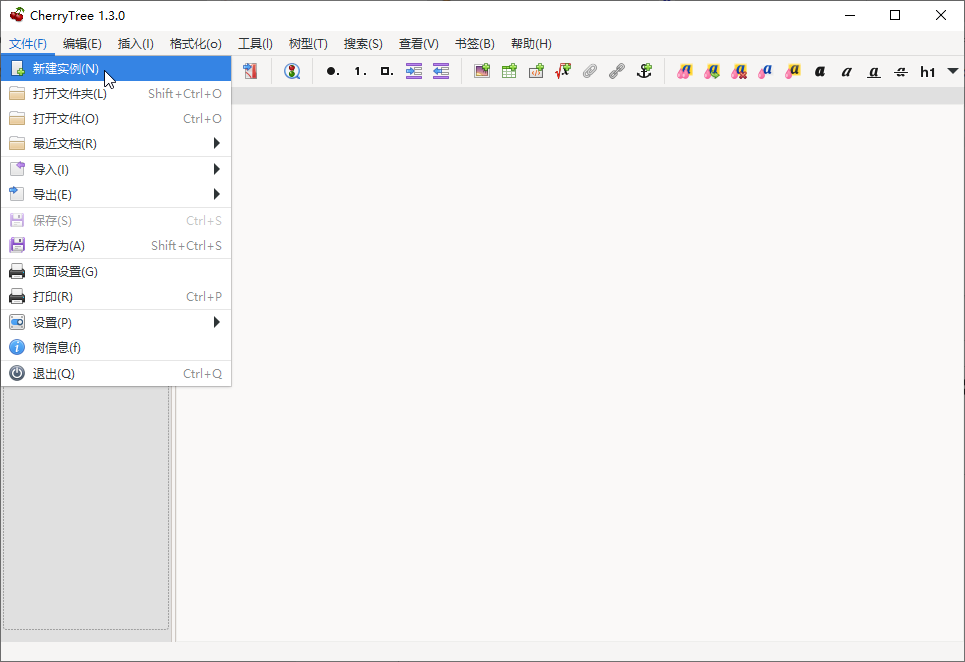Choose 打开文件夹(L) menu entry
Image resolution: width=965 pixels, height=662 pixels.
(x=116, y=94)
